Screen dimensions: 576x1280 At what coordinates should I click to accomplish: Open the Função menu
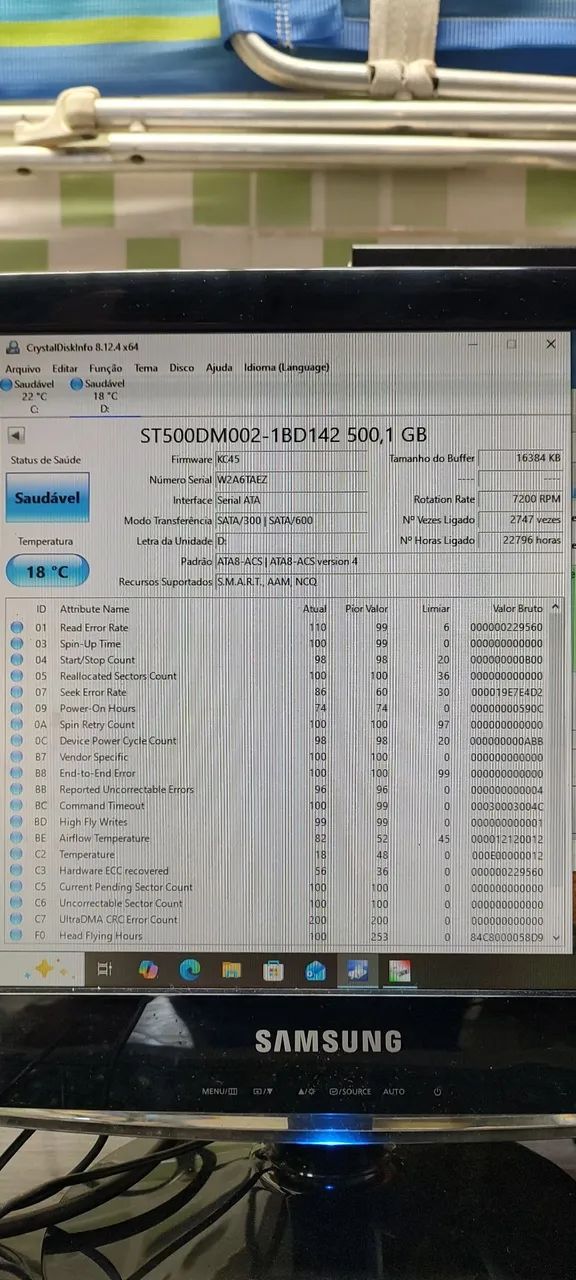[106, 368]
